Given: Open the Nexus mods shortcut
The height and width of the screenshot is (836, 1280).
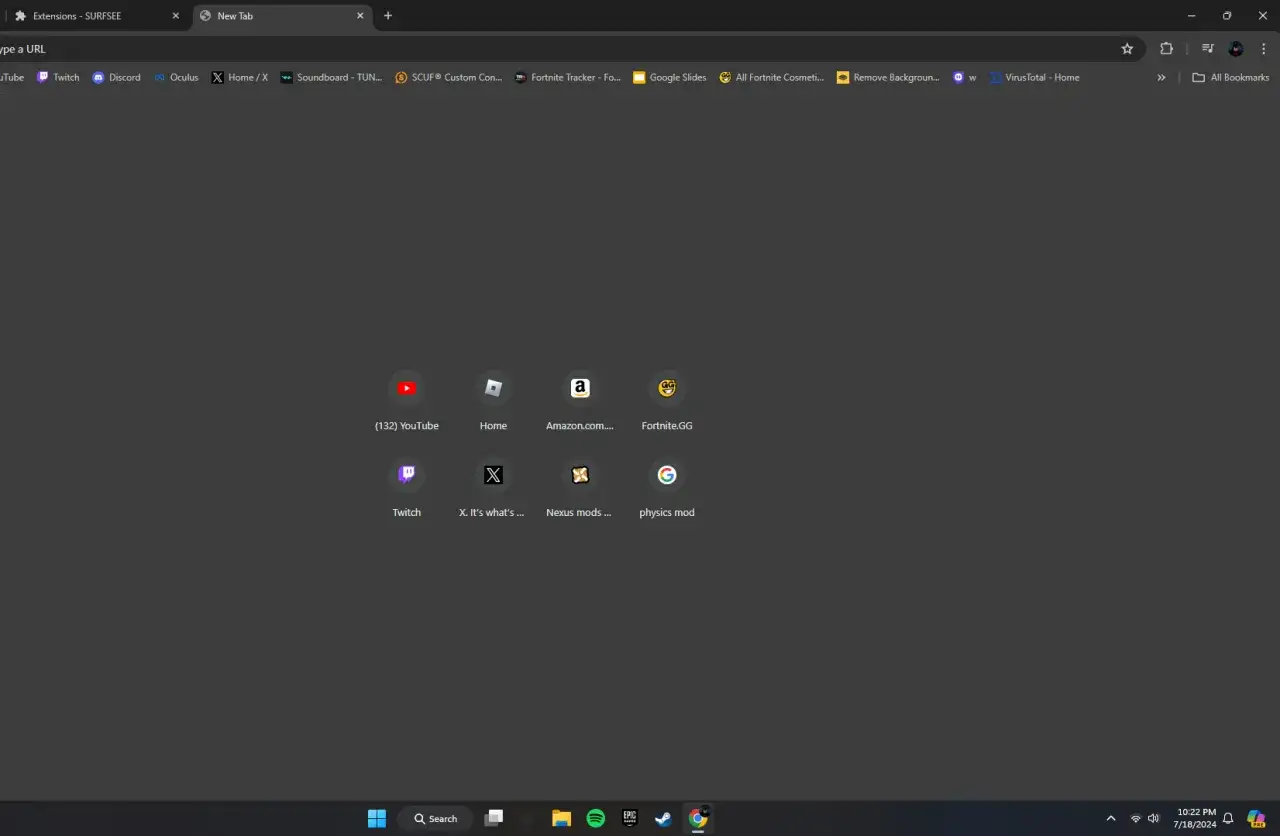Looking at the screenshot, I should pos(580,475).
